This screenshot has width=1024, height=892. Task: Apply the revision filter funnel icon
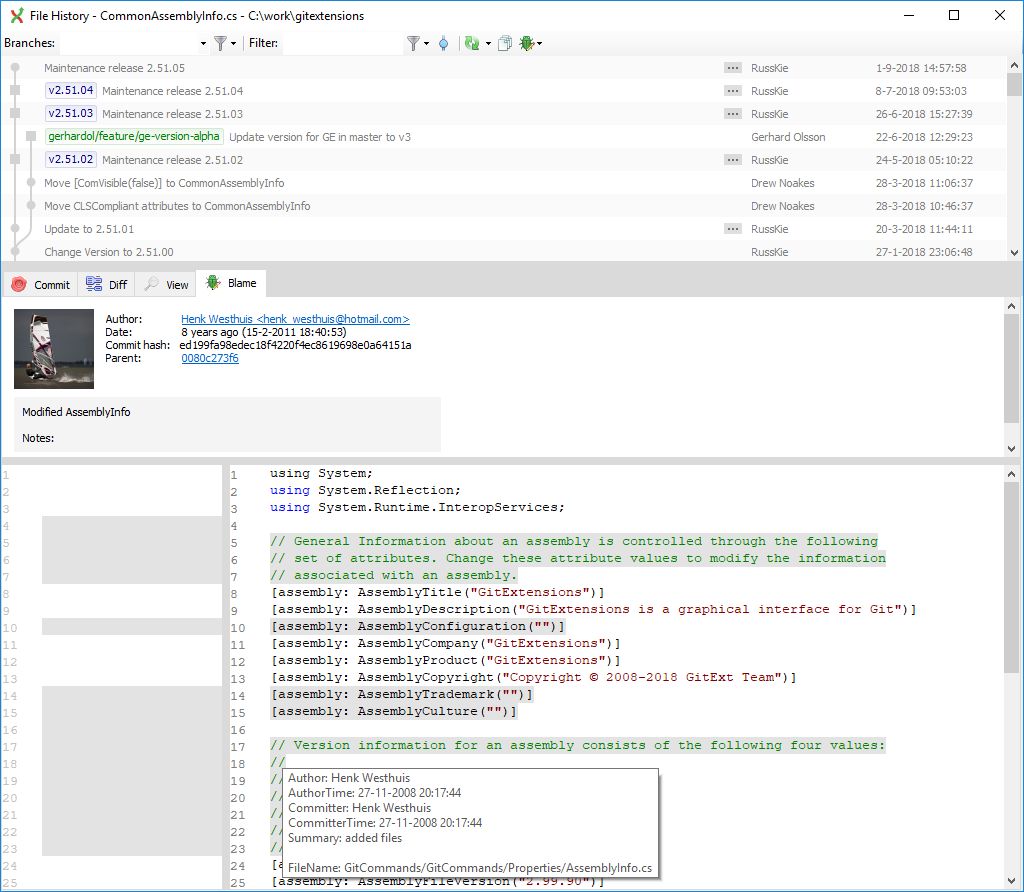coord(413,43)
